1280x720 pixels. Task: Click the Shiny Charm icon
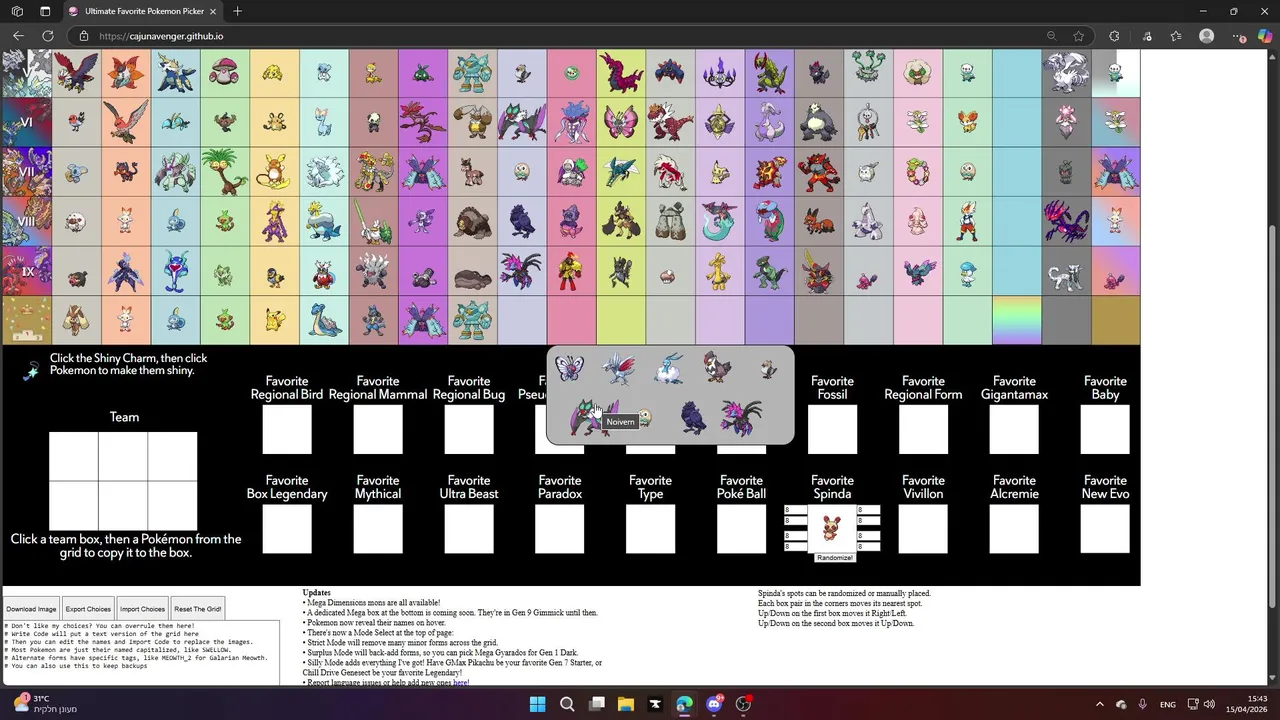point(31,371)
